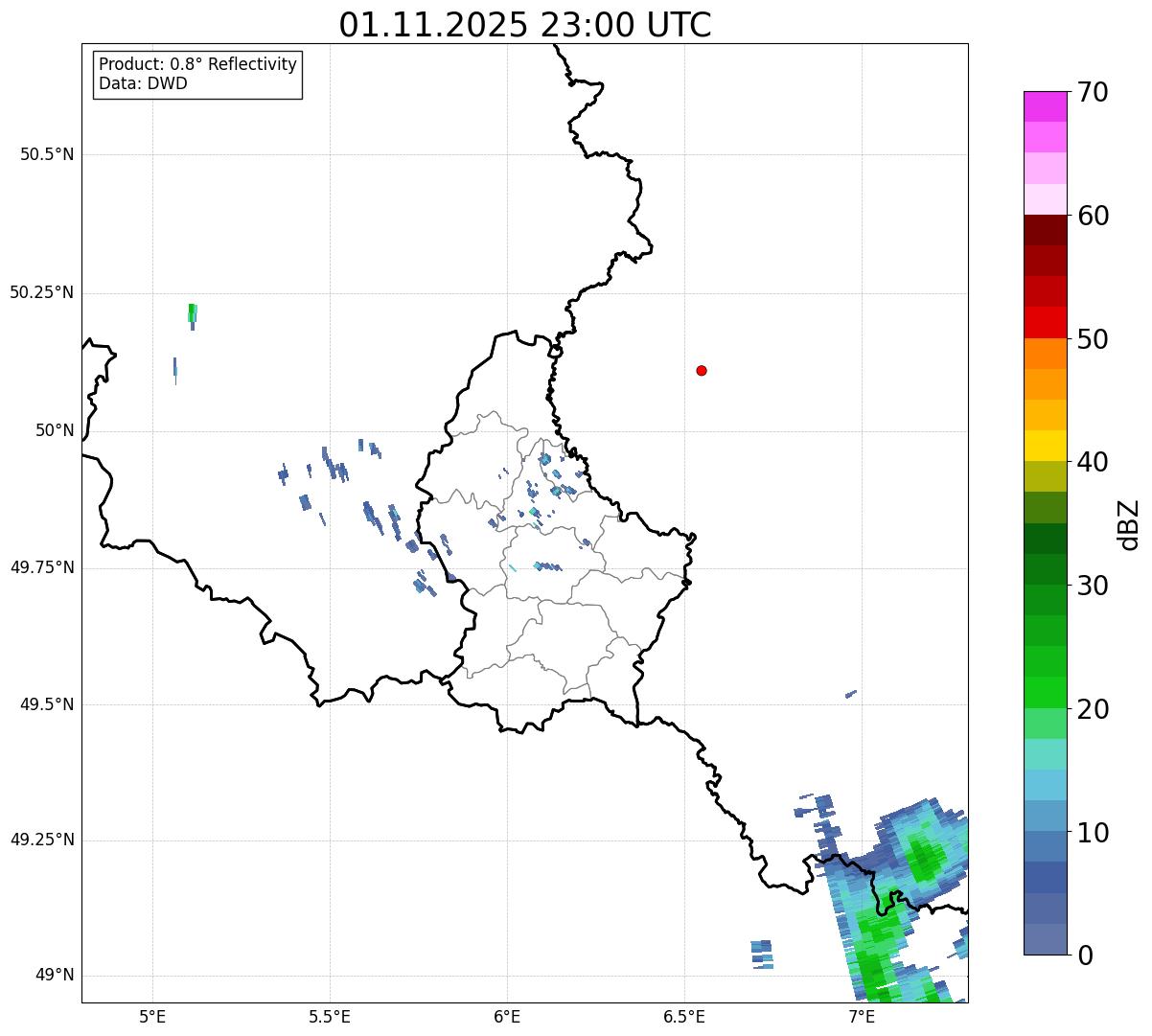The height and width of the screenshot is (1036, 1152).
Task: Select the olive colorbar swatch just below 40
Action: 1045,476
